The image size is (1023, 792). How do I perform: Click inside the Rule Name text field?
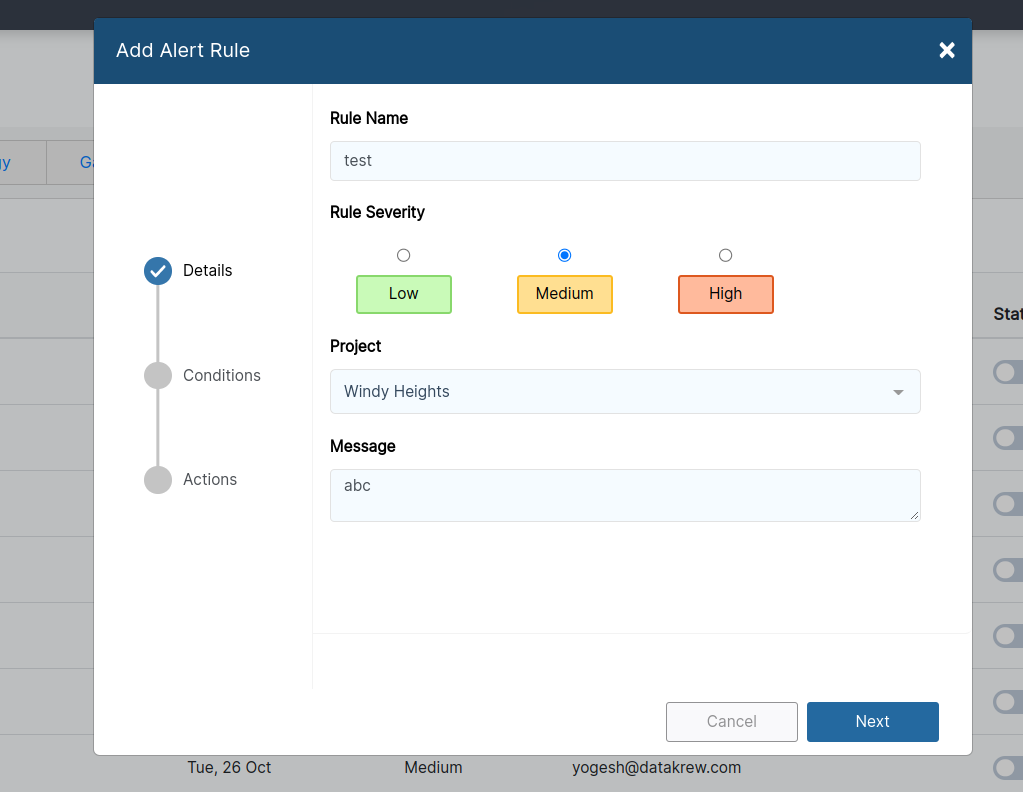625,160
